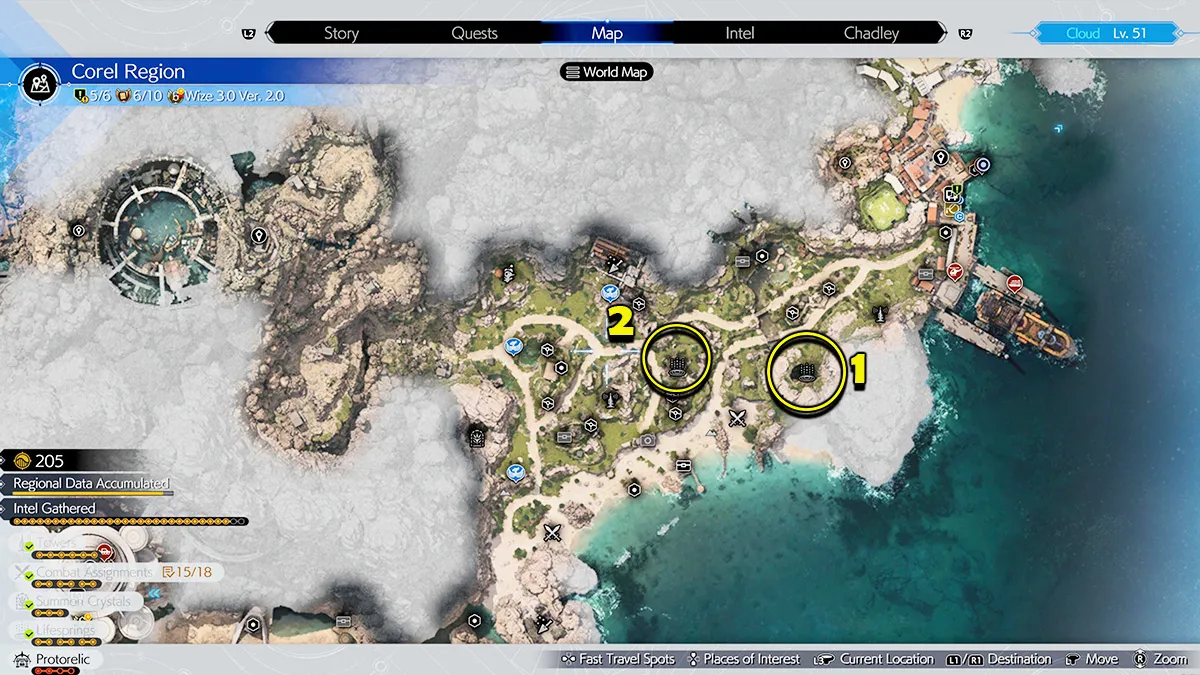Click the Regional Data Accumulated progress bar
Screen dimensions: 1200x675
pyautogui.click(x=90, y=493)
